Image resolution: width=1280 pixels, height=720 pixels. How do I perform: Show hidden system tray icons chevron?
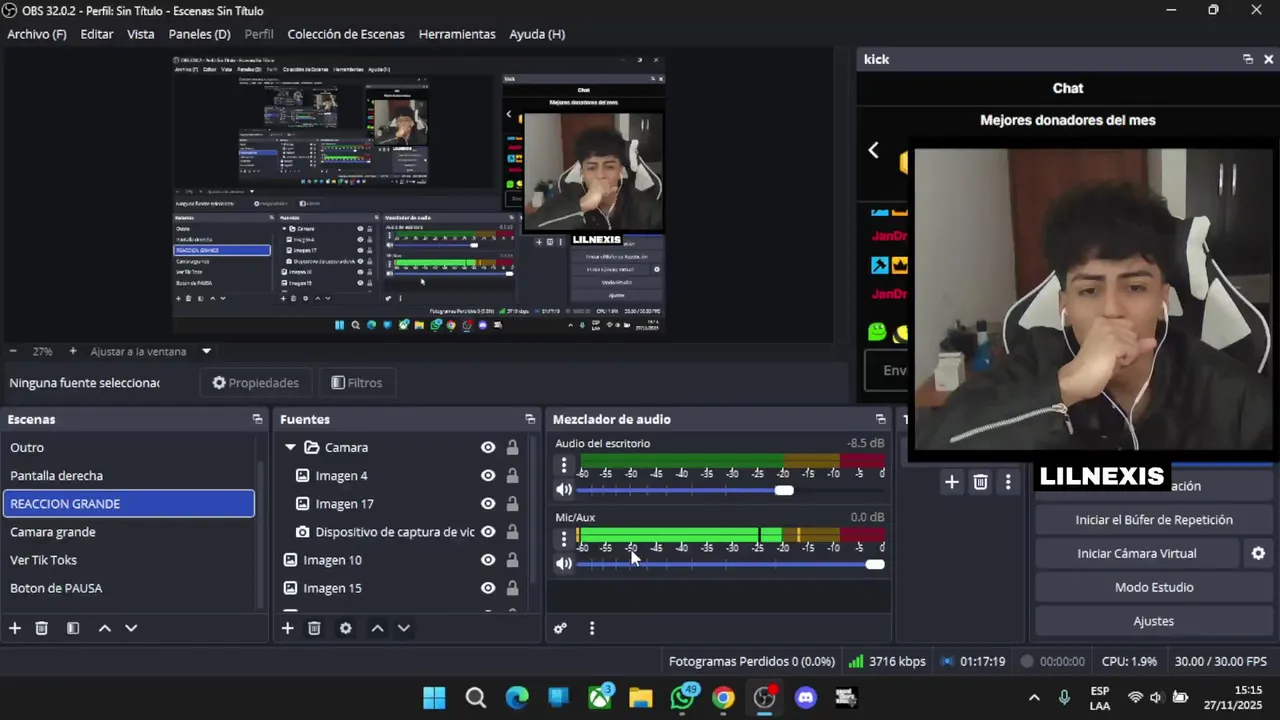click(x=1034, y=697)
